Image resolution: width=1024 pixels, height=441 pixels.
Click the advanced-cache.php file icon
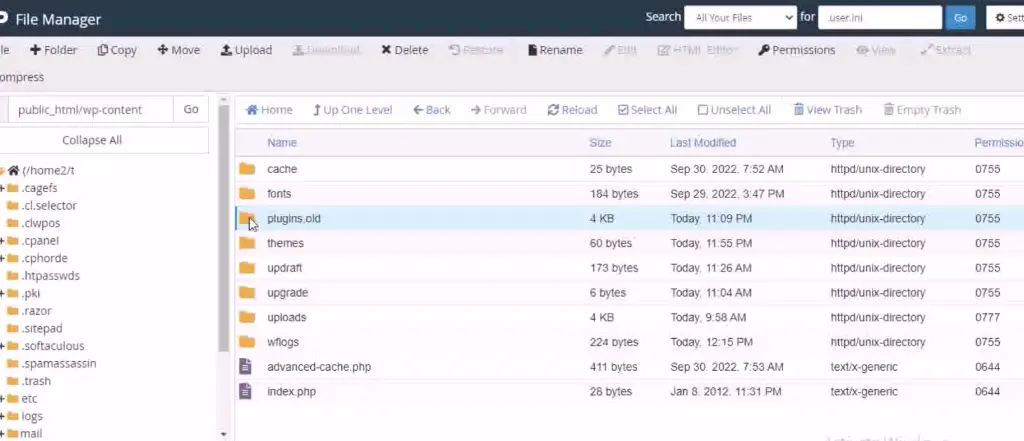pyautogui.click(x=245, y=367)
